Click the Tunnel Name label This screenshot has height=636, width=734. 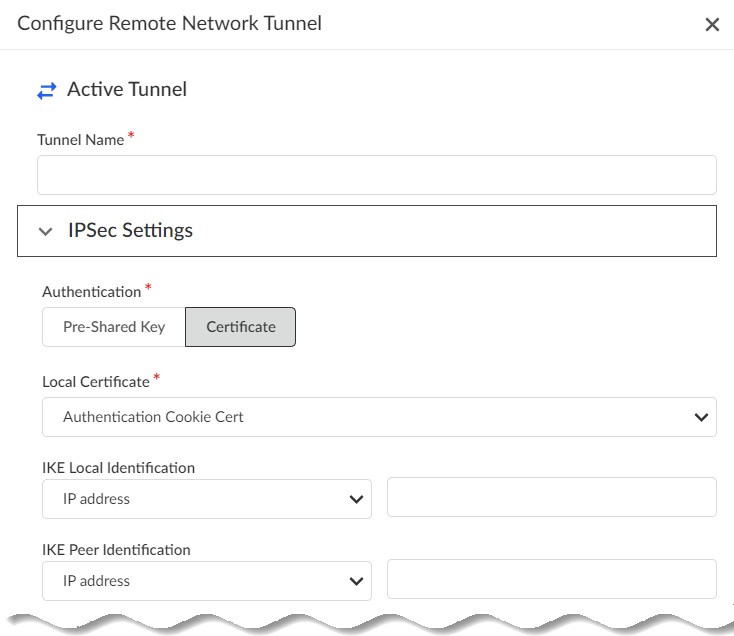81,140
